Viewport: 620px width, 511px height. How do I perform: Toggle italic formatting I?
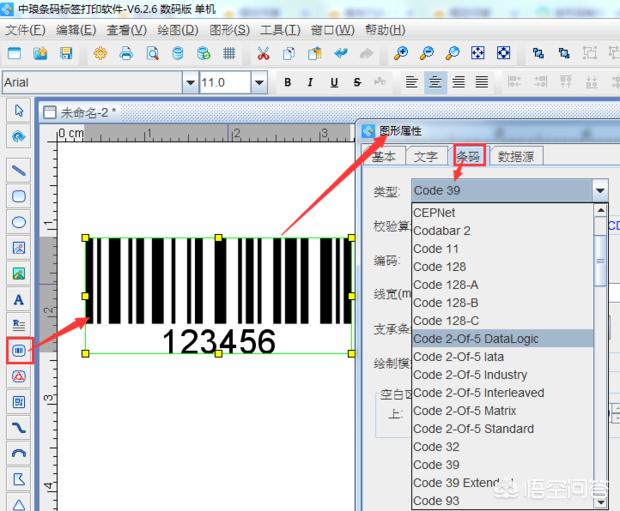(x=310, y=82)
